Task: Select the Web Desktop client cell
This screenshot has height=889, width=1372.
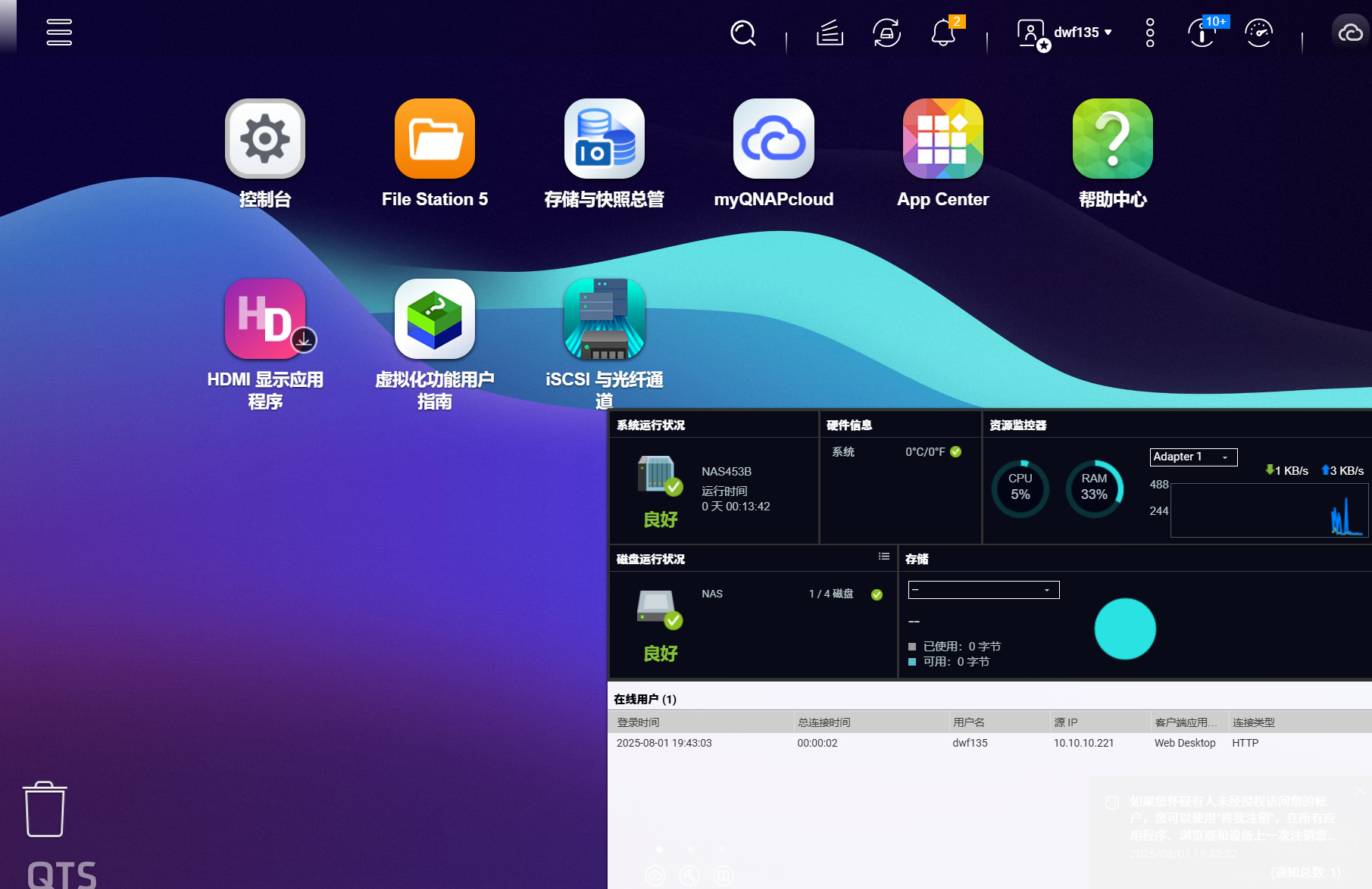Action: 1185,743
